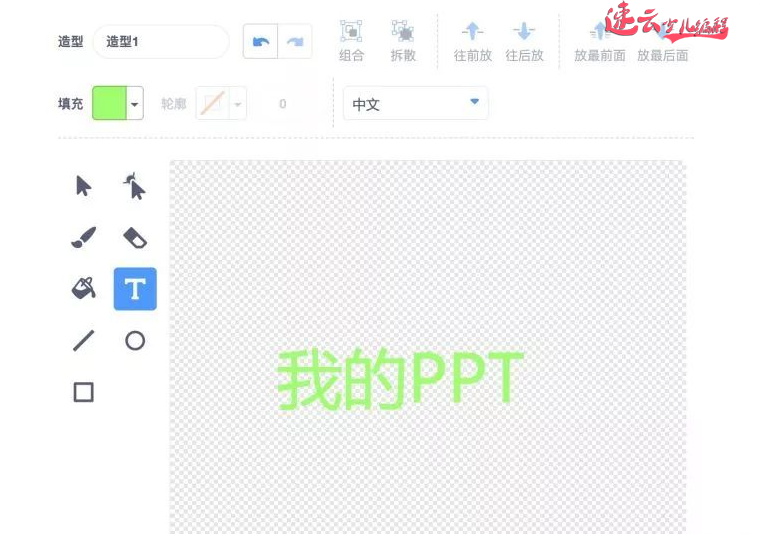Choose the Eraser tool
This screenshot has height=534, width=760.
click(x=135, y=237)
